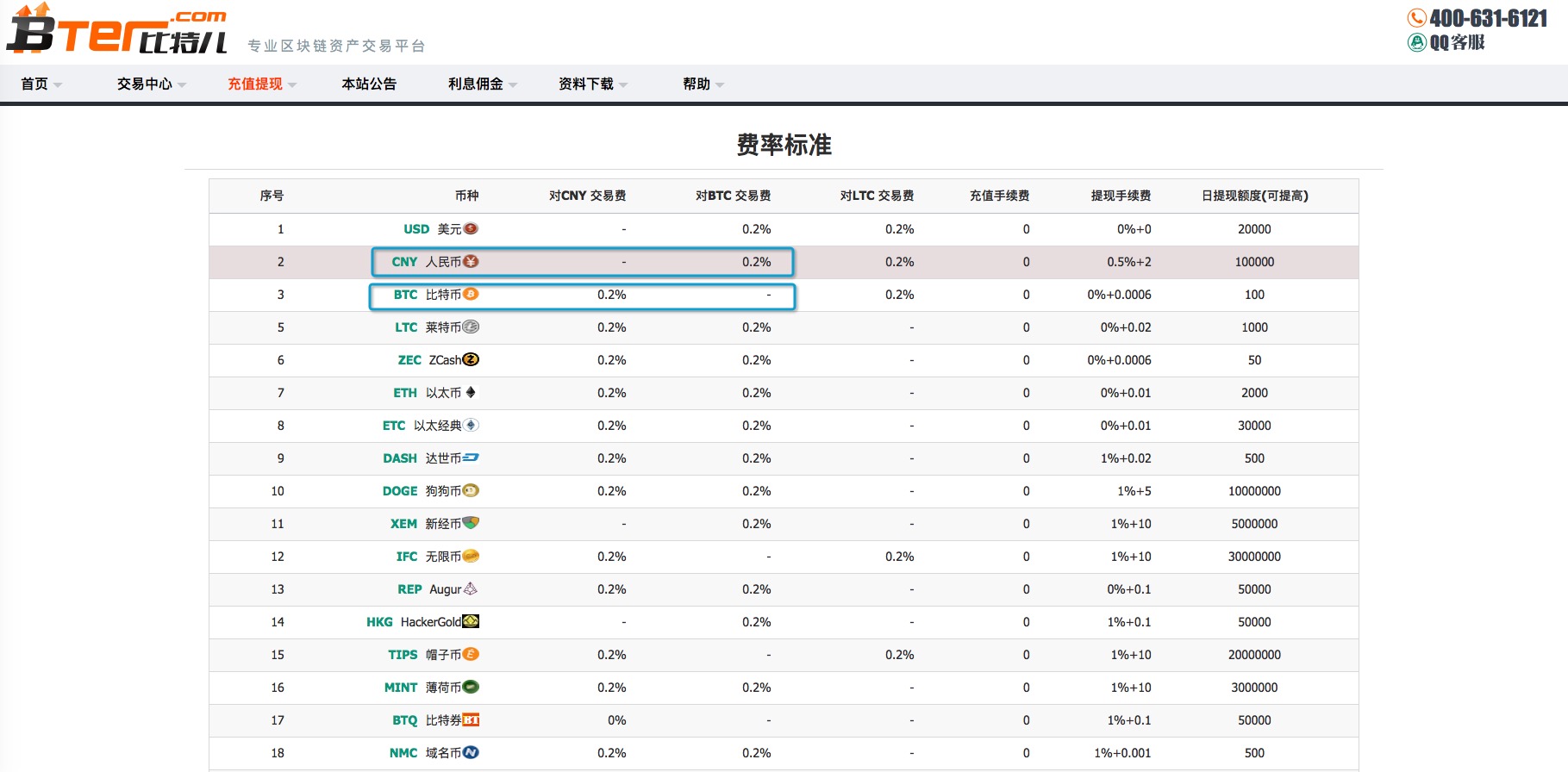Click the QQ customer service icon

click(1416, 42)
